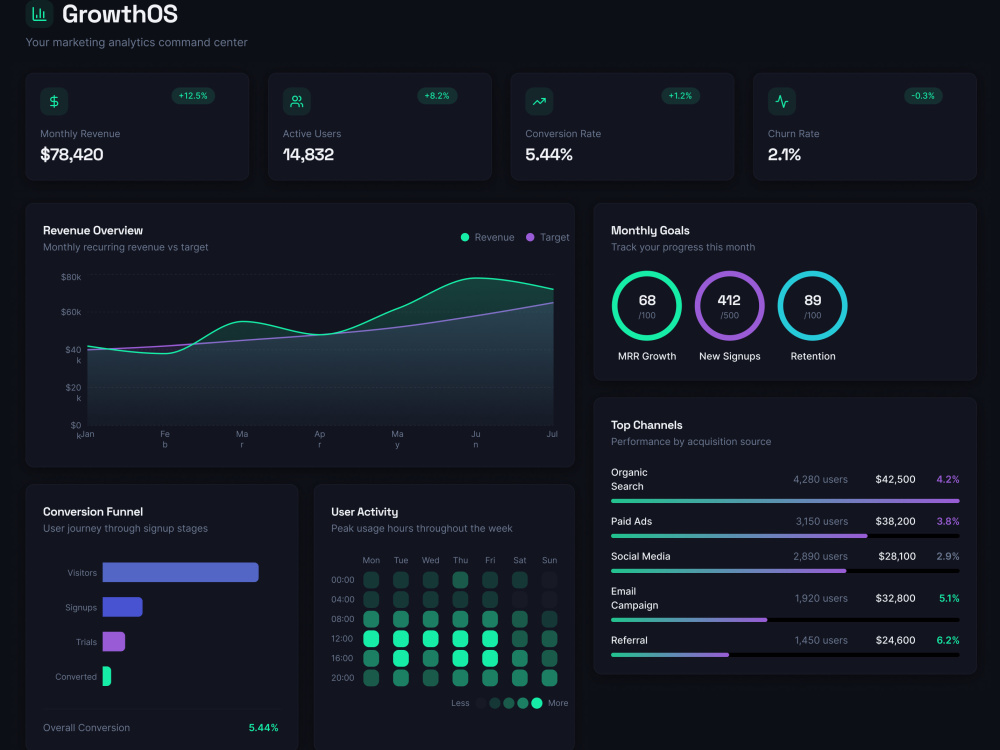Click the 1,450 users Referral count
Viewport: 1000px width, 750px height.
[821, 640]
